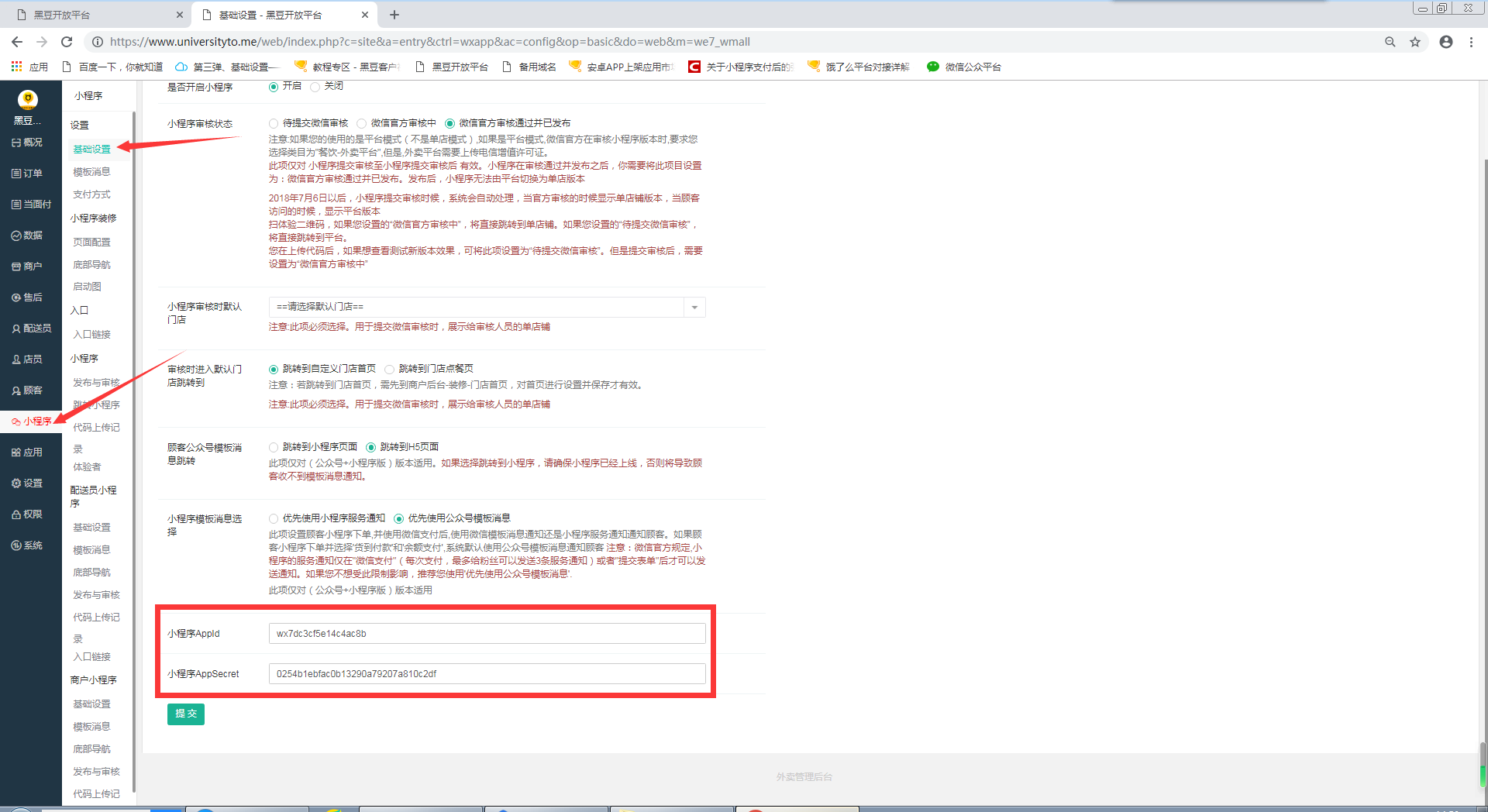1488x812 pixels.
Task: Choose 优先使用公众号模板消息
Action: point(399,518)
